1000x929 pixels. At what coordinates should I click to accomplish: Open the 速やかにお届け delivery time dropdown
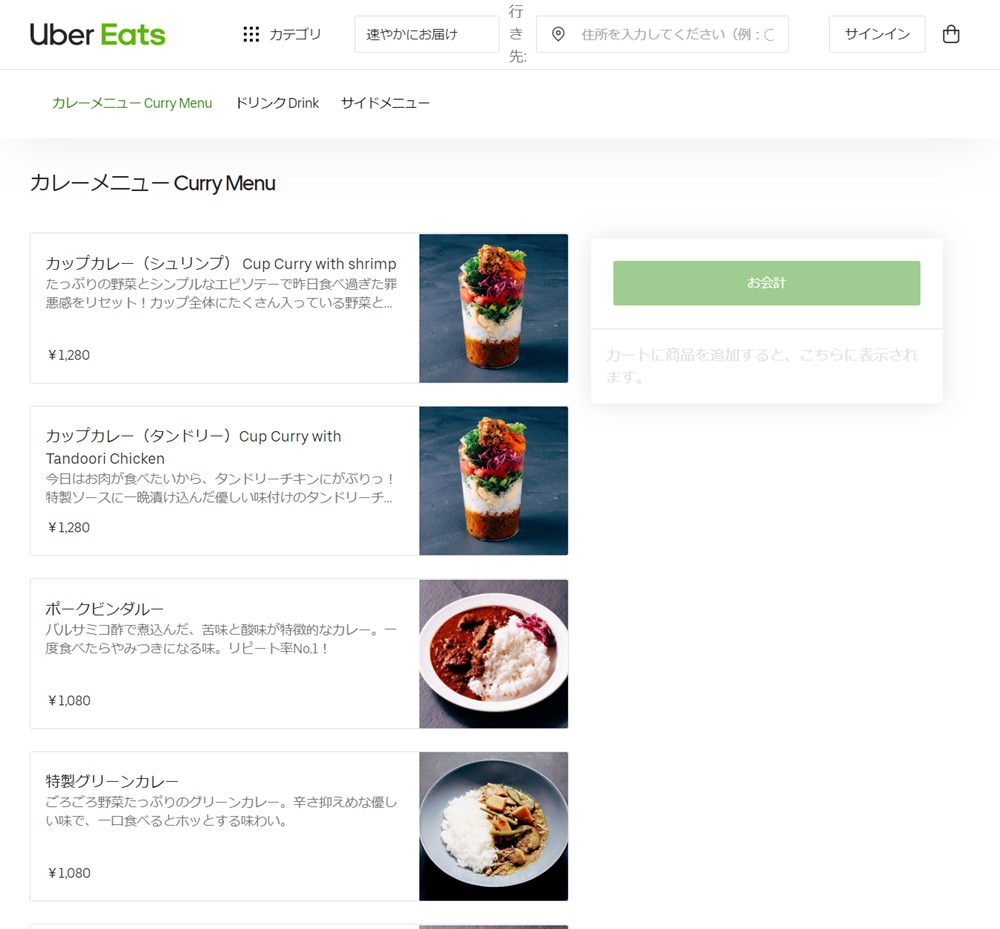tap(427, 34)
